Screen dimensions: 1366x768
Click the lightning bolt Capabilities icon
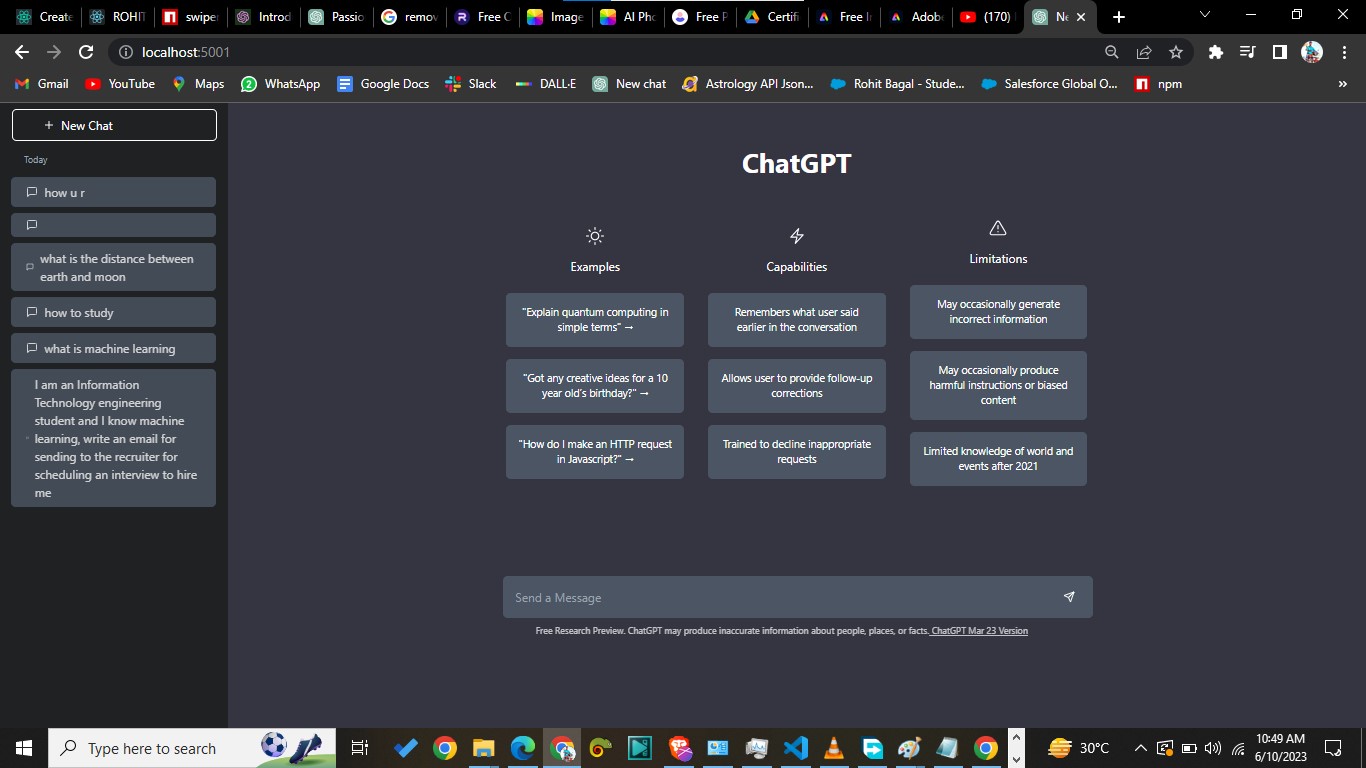[x=797, y=236]
